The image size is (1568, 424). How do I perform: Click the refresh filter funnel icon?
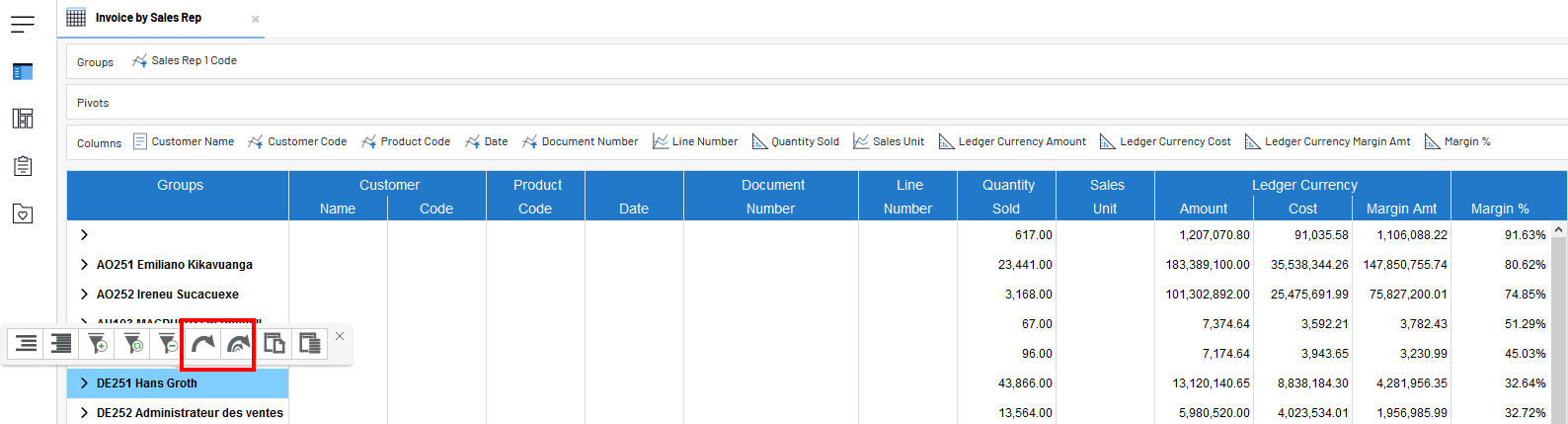(x=132, y=343)
